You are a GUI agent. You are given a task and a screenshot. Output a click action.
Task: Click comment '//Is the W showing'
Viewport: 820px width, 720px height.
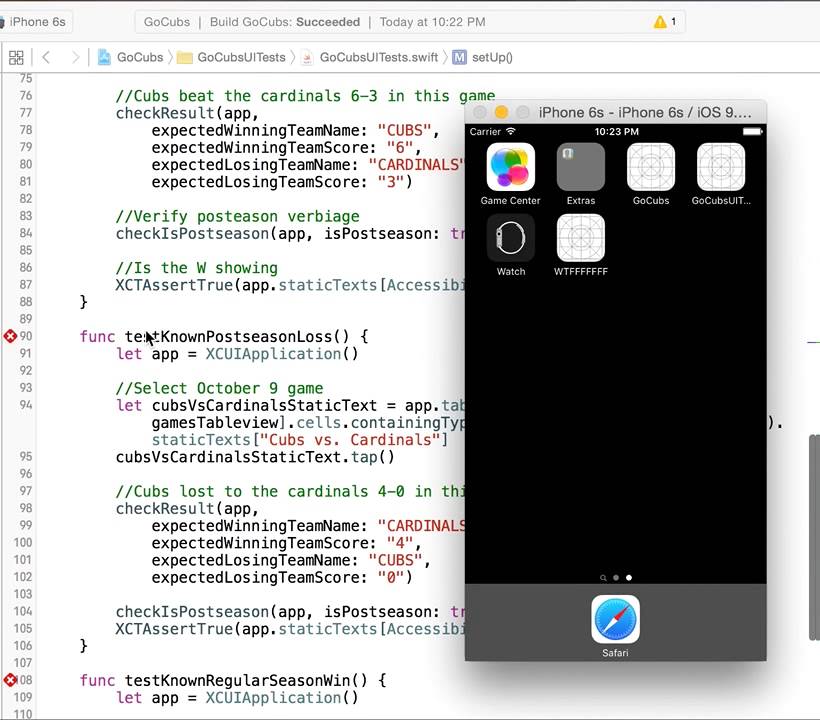[x=197, y=268]
